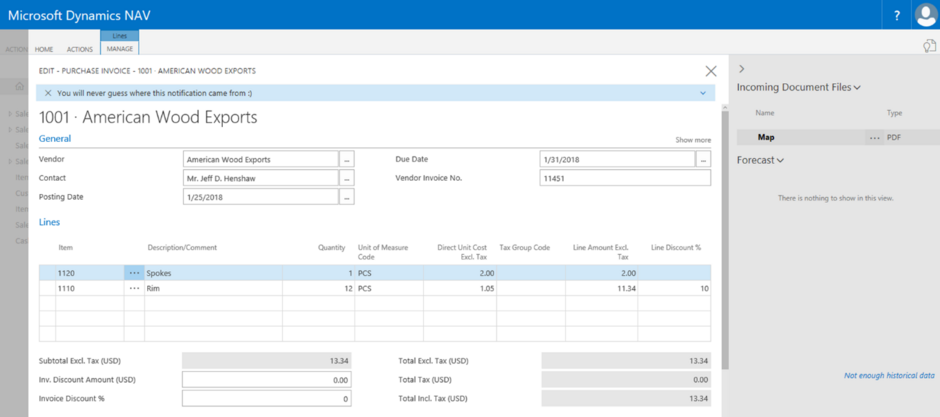Click the home icon in the sidebar
The height and width of the screenshot is (417, 940).
pyautogui.click(x=19, y=86)
